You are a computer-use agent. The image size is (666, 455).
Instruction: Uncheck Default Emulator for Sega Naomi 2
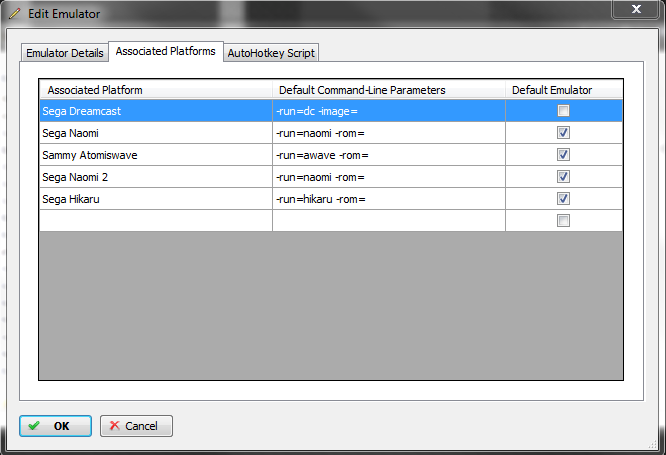tap(563, 177)
